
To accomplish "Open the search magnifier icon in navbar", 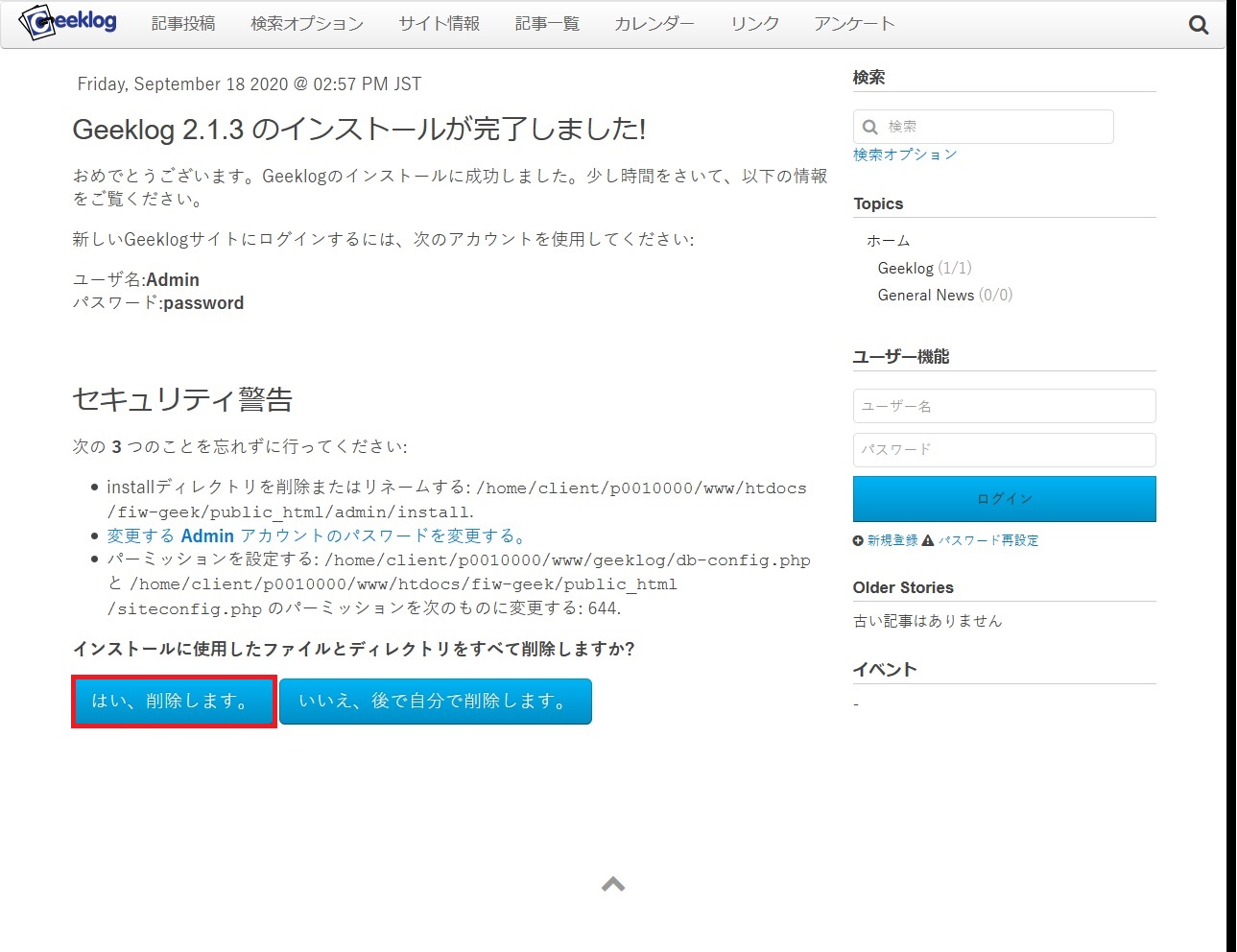I will tap(1199, 25).
